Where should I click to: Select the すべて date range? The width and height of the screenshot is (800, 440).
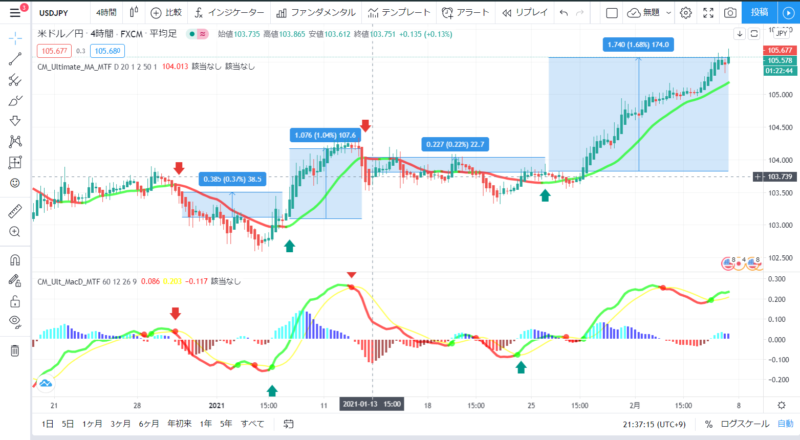pyautogui.click(x=253, y=424)
